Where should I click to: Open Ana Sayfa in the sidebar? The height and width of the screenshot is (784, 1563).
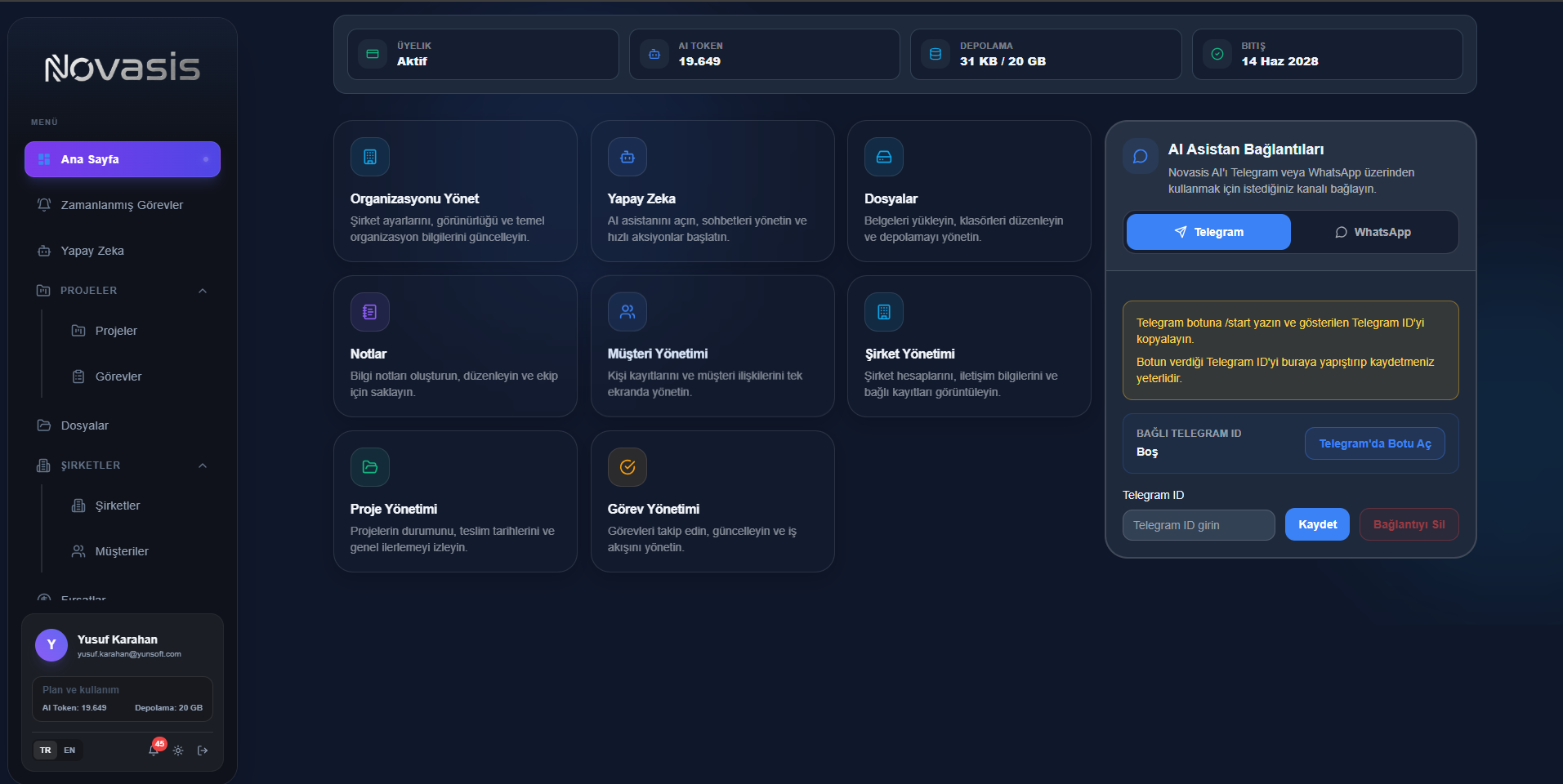(123, 159)
